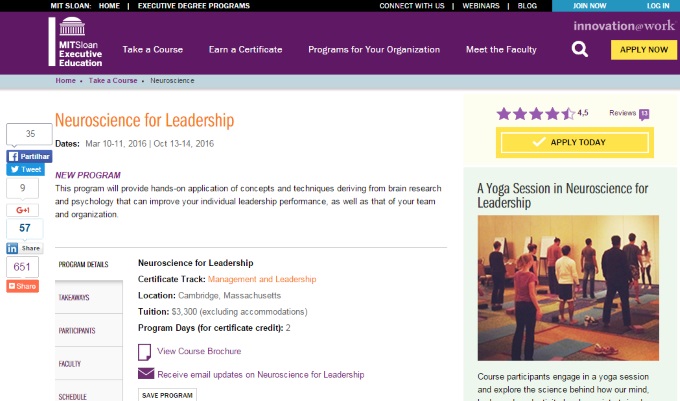Click the yellow Apply Today button
Image resolution: width=680 pixels, height=401 pixels.
(574, 143)
